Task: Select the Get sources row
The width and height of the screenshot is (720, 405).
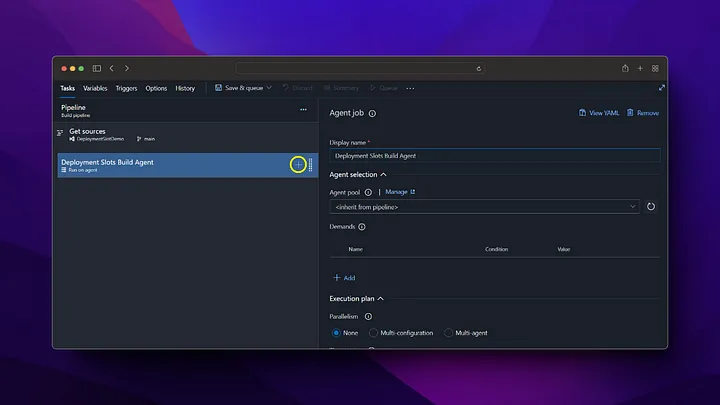Action: (x=187, y=135)
